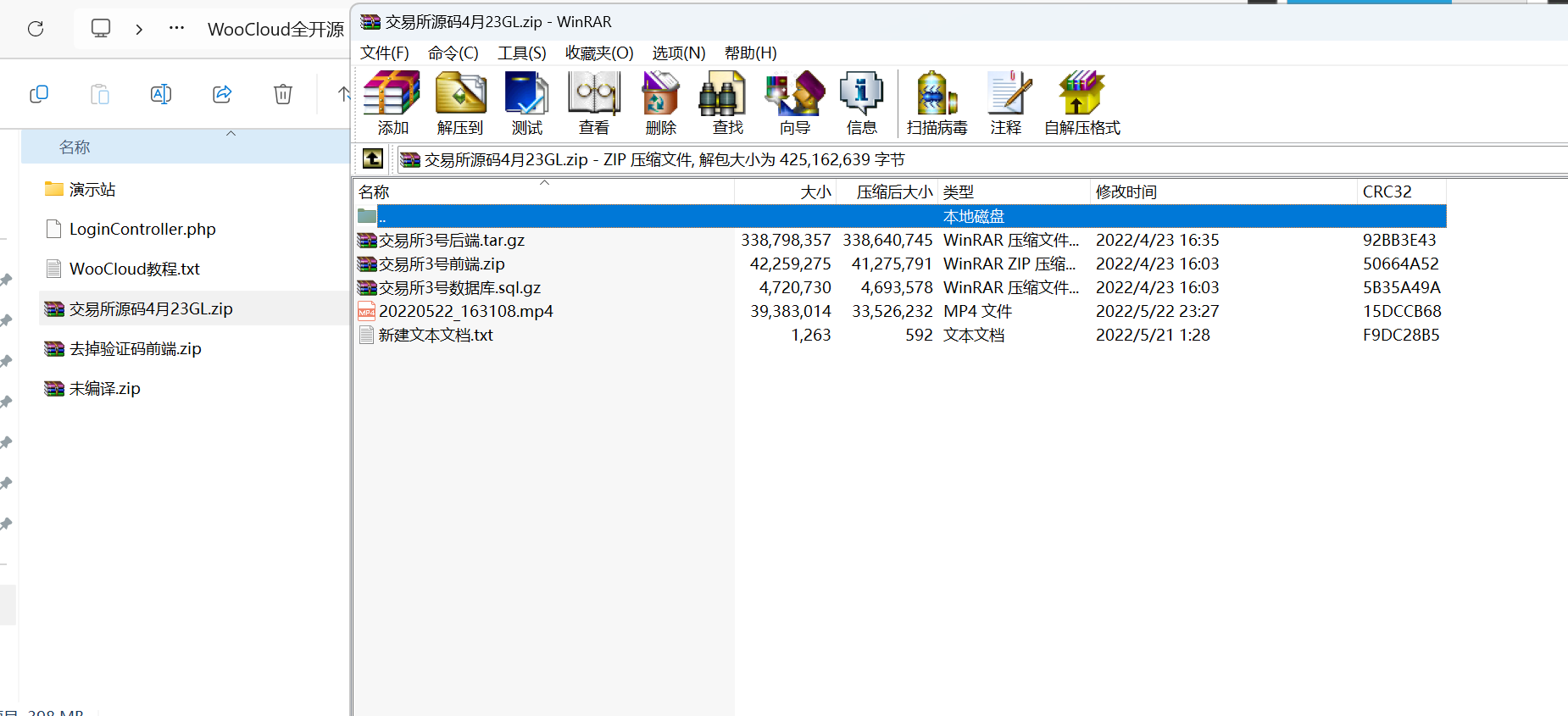Open the 帮助(H) menu
This screenshot has width=1568, height=716.
click(x=751, y=53)
